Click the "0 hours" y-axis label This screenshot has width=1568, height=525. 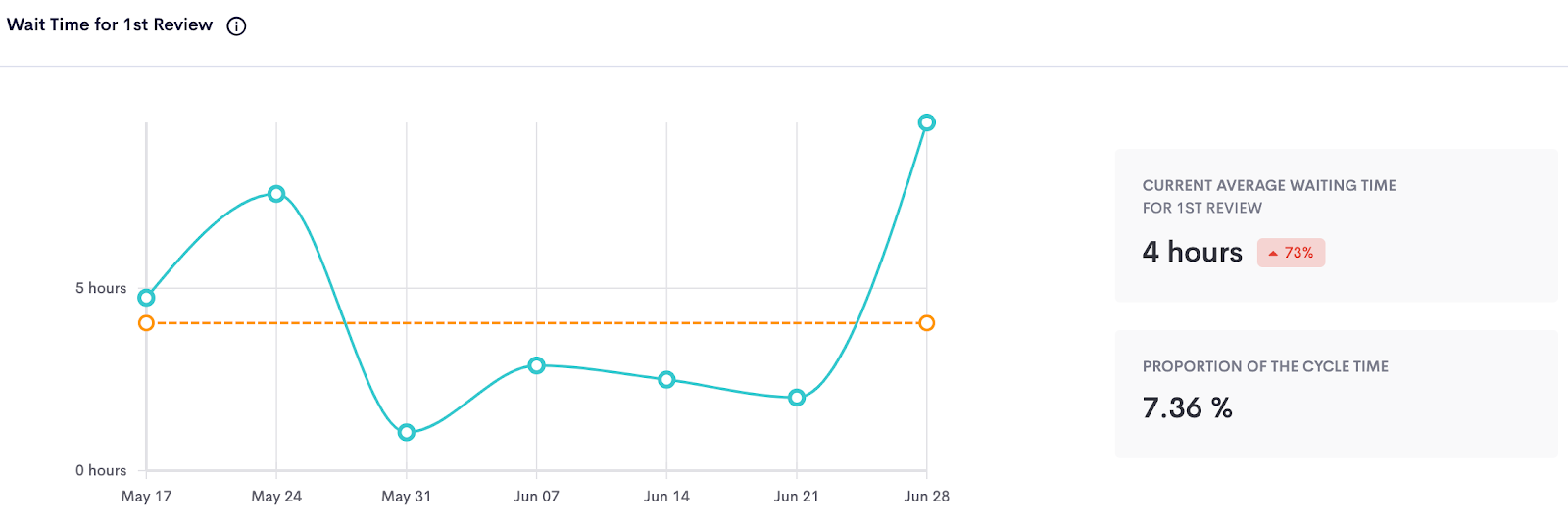(x=101, y=470)
